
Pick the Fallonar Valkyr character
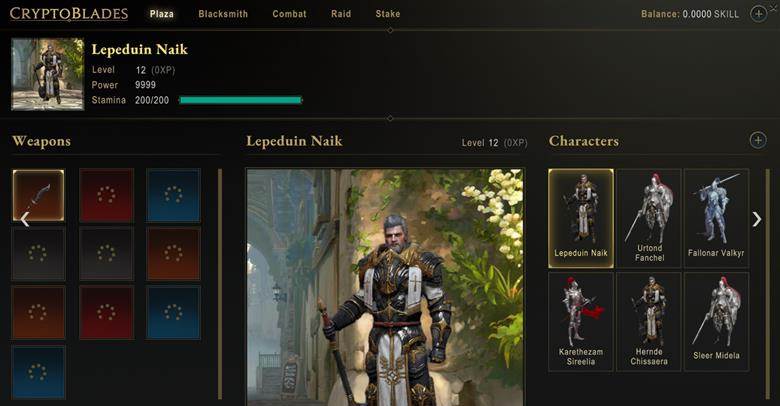click(x=716, y=218)
